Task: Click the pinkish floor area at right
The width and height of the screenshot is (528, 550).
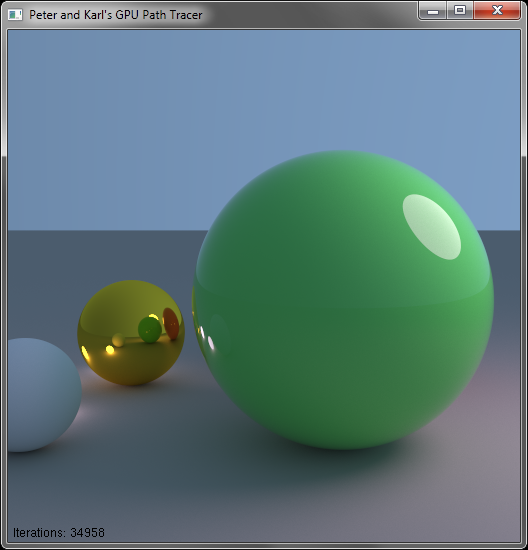Action: click(x=491, y=438)
